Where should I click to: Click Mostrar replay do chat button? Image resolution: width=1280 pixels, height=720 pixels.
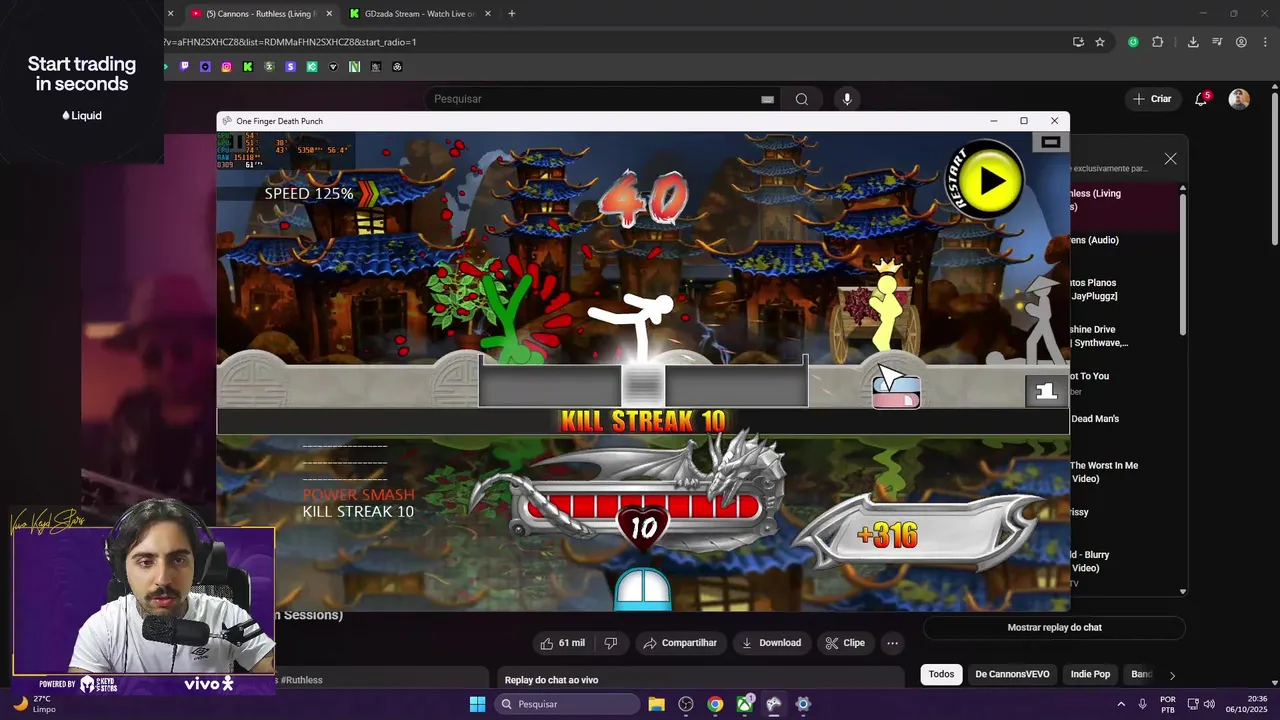point(1054,628)
